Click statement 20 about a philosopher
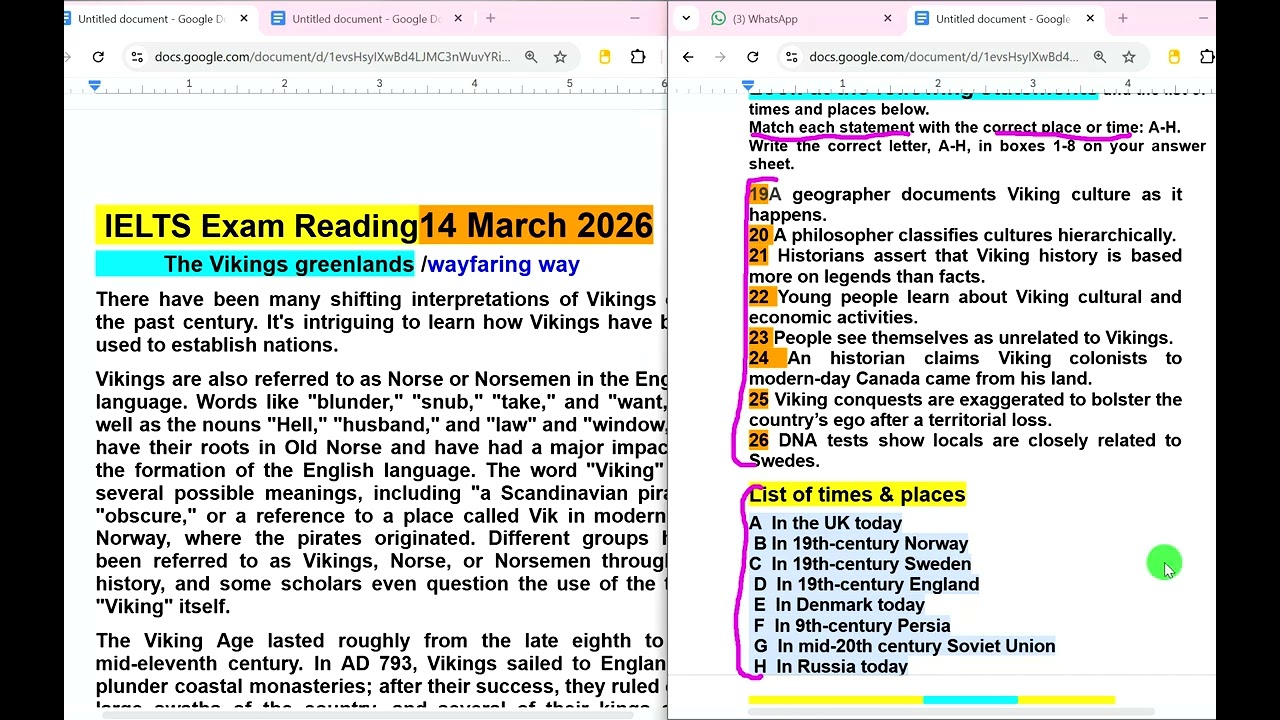 click(x=962, y=235)
